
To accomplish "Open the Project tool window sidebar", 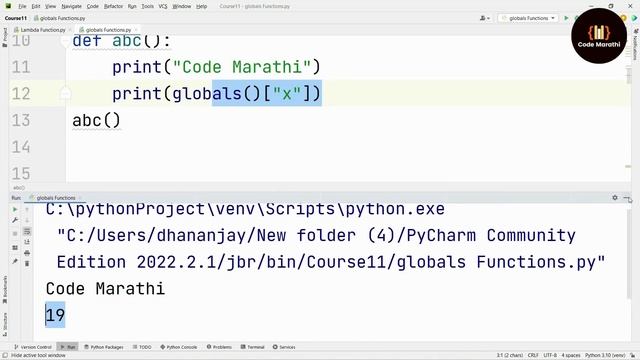I will [4, 37].
